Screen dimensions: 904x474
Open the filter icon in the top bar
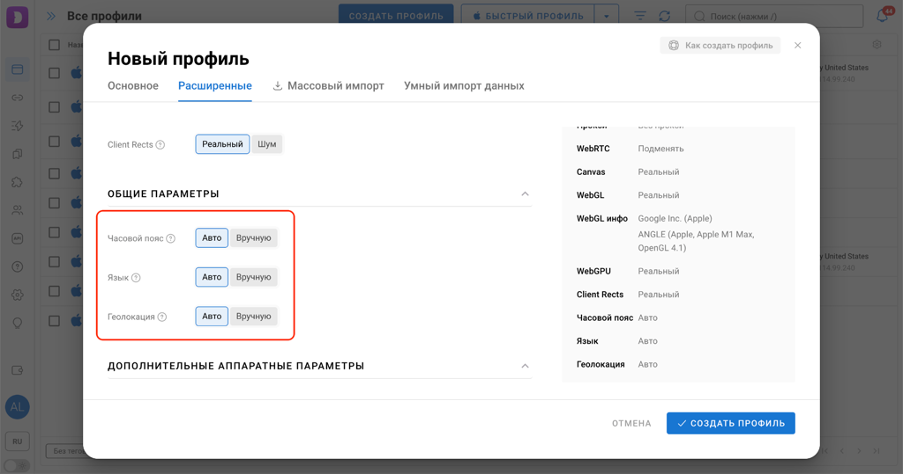pos(640,16)
